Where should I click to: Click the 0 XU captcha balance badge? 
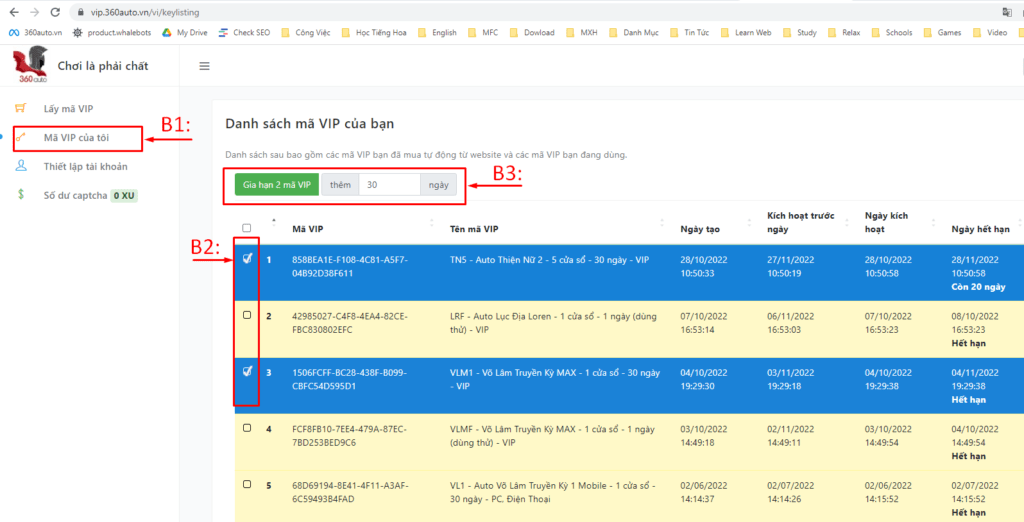coord(125,195)
